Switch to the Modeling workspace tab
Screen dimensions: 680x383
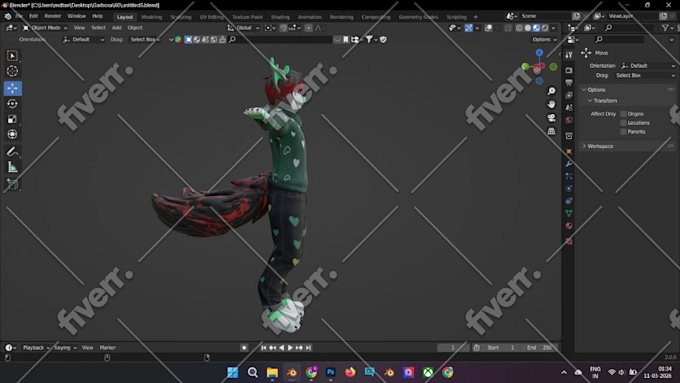(151, 17)
